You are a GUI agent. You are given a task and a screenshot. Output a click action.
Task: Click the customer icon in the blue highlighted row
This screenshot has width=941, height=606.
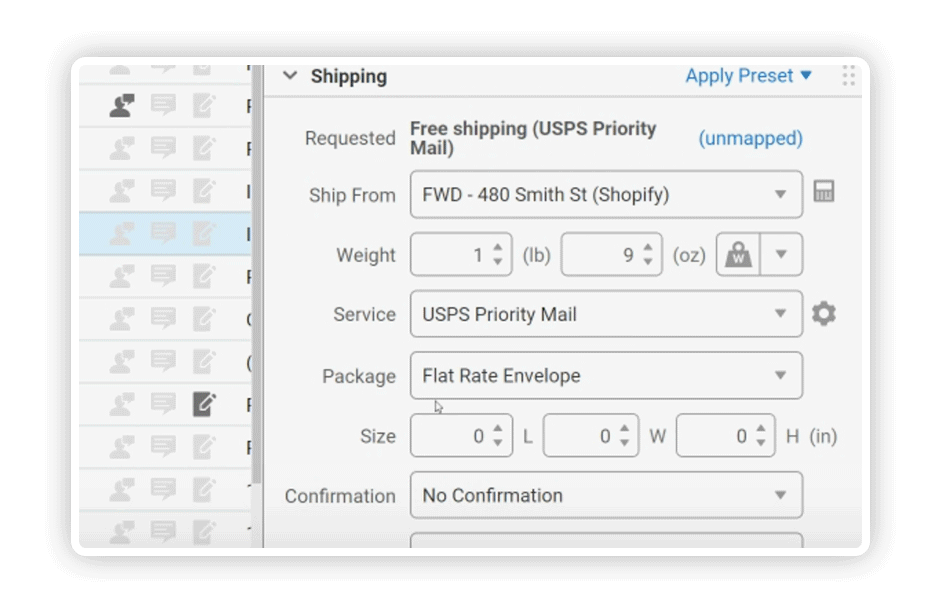pyautogui.click(x=121, y=234)
